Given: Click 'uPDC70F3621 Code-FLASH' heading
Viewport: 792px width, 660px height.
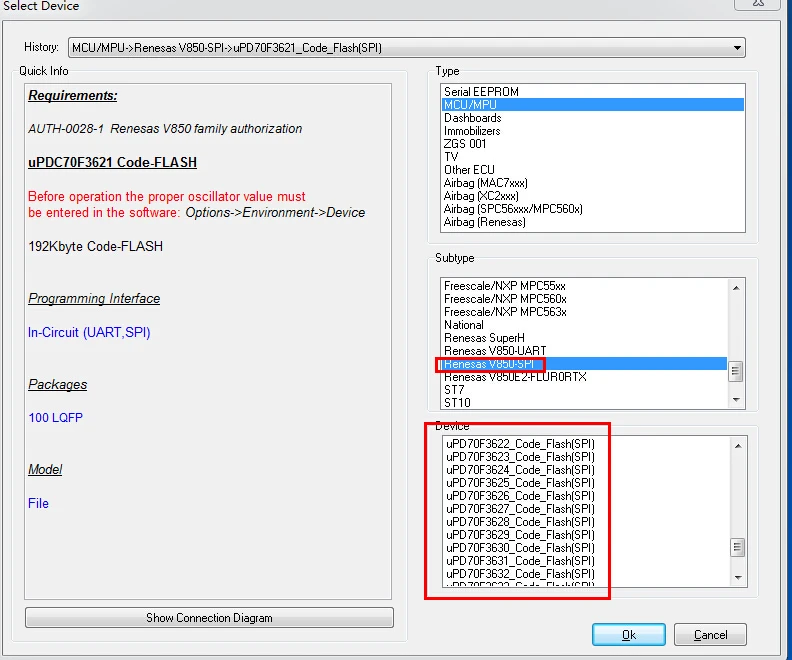Looking at the screenshot, I should point(112,163).
